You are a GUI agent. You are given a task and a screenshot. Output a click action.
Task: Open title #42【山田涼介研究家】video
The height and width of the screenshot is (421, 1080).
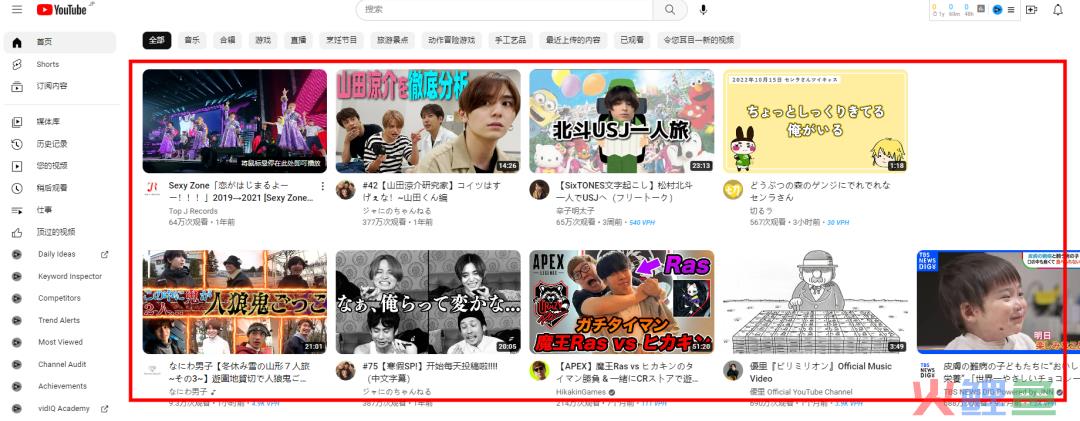(432, 192)
